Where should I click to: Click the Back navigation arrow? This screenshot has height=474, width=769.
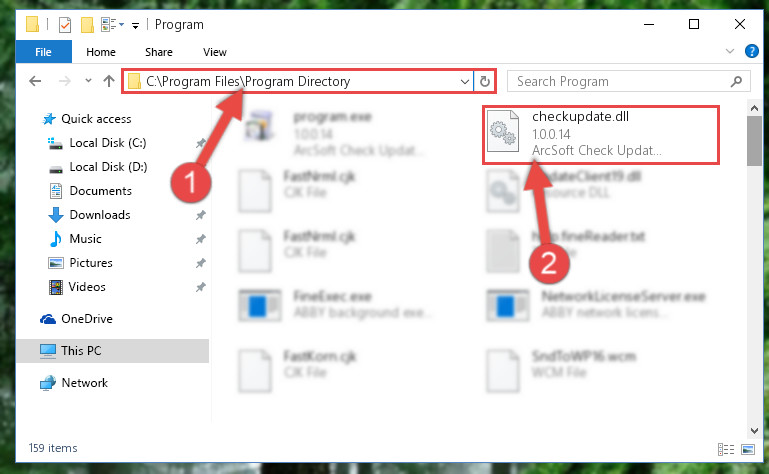coord(35,81)
